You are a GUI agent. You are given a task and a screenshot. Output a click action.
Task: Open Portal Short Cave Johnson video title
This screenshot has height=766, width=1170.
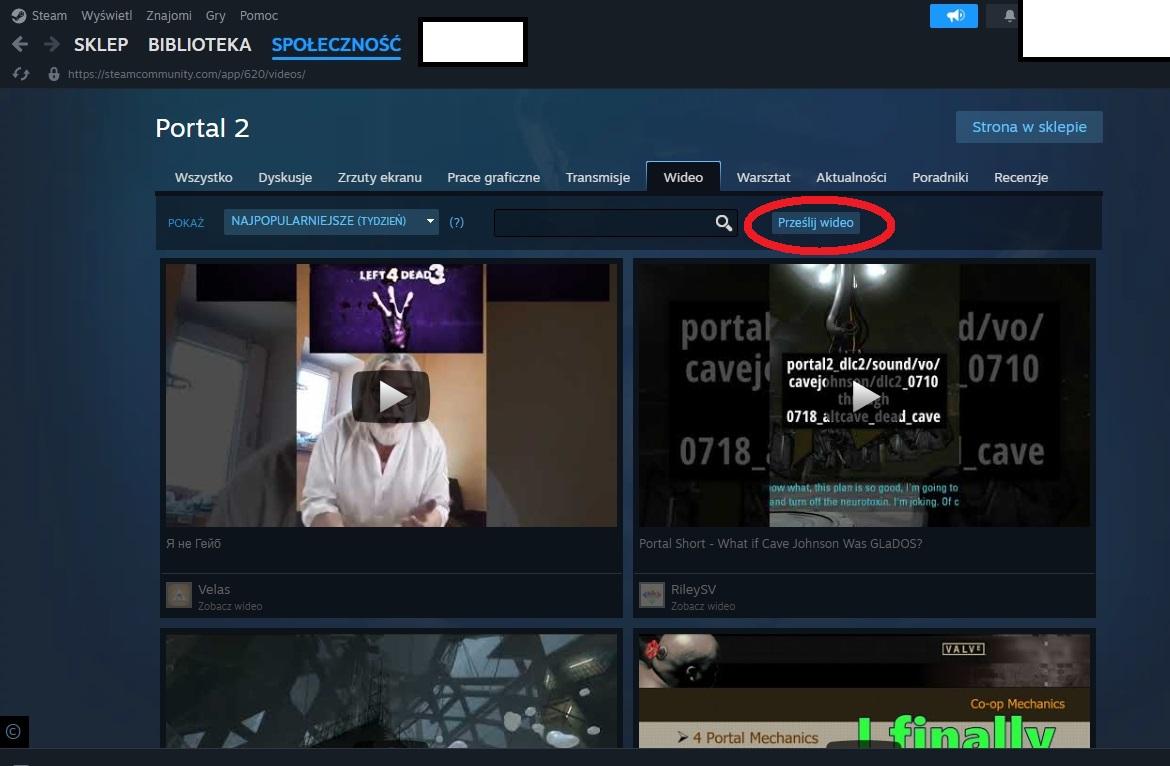tap(780, 544)
